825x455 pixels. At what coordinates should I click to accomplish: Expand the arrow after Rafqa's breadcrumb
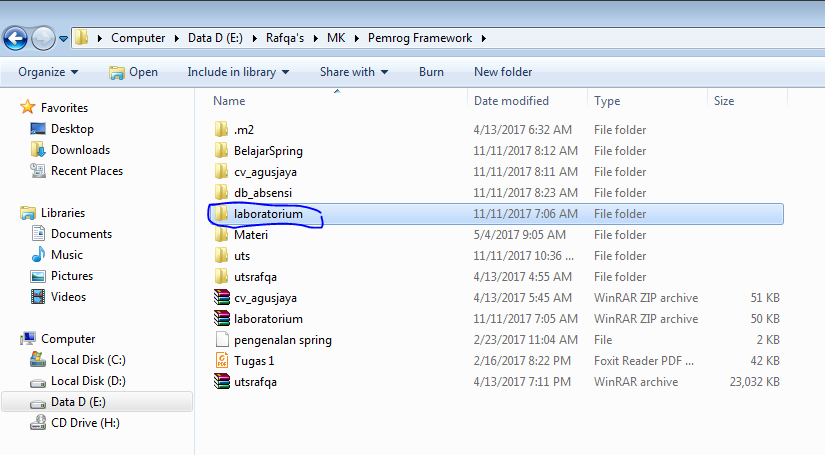[x=316, y=38]
